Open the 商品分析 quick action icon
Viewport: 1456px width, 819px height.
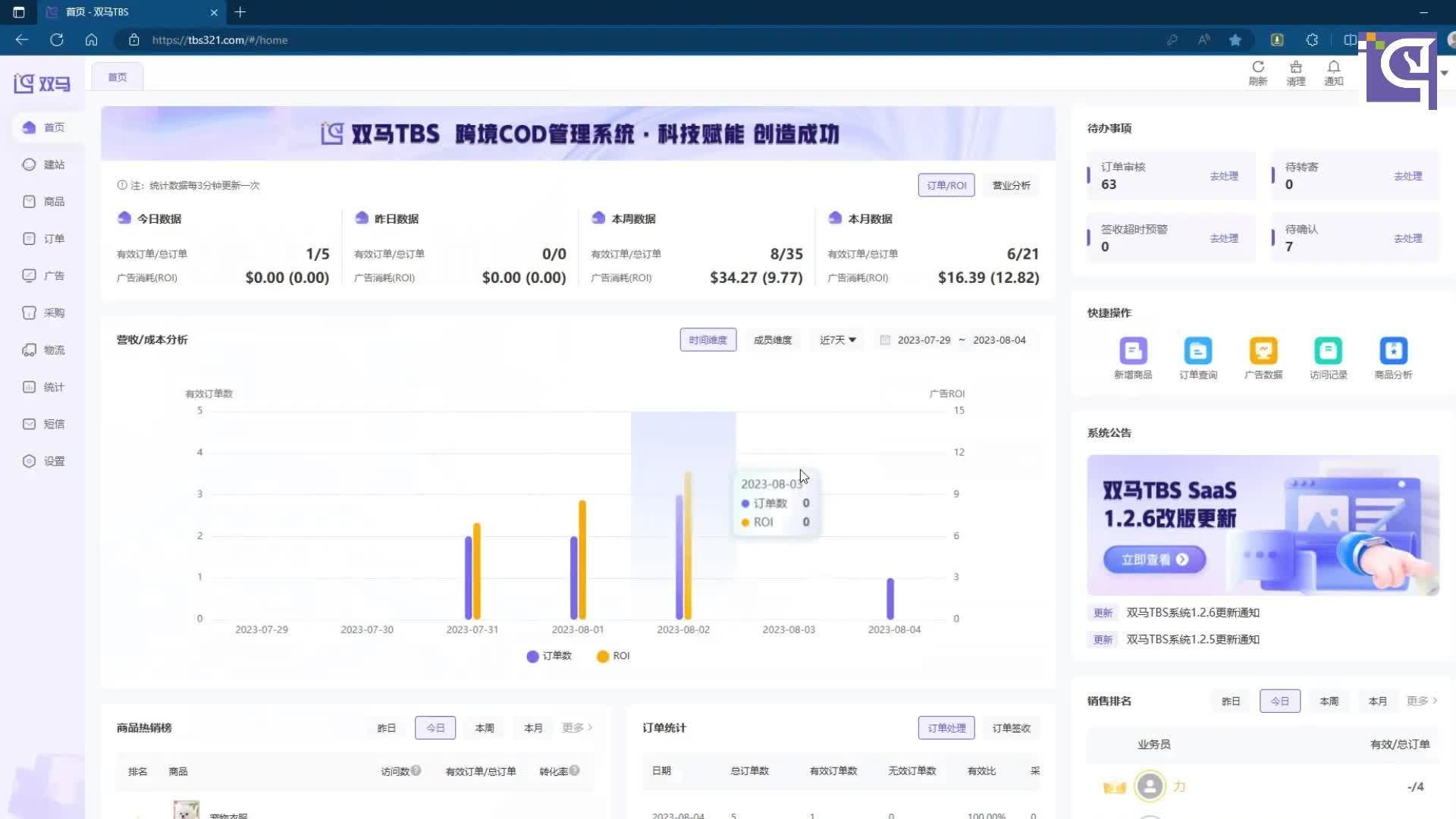[x=1393, y=351]
